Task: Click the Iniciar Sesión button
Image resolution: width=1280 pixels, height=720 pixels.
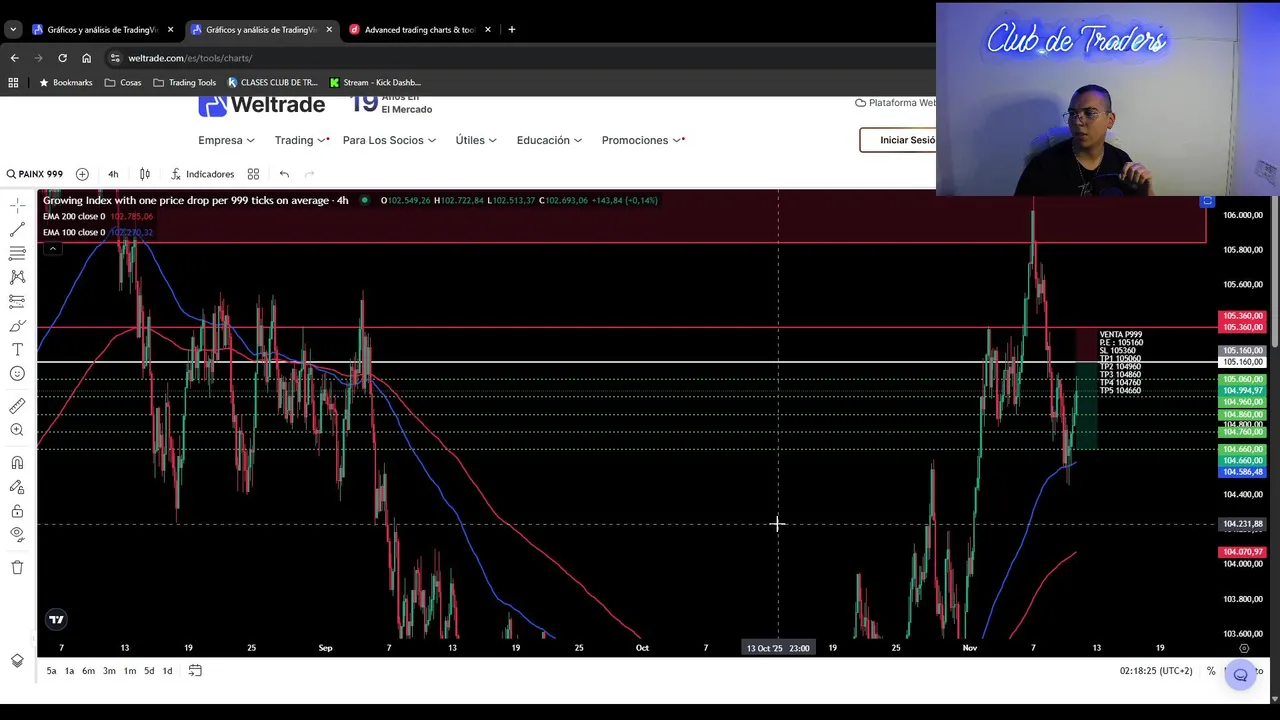Action: click(x=899, y=140)
